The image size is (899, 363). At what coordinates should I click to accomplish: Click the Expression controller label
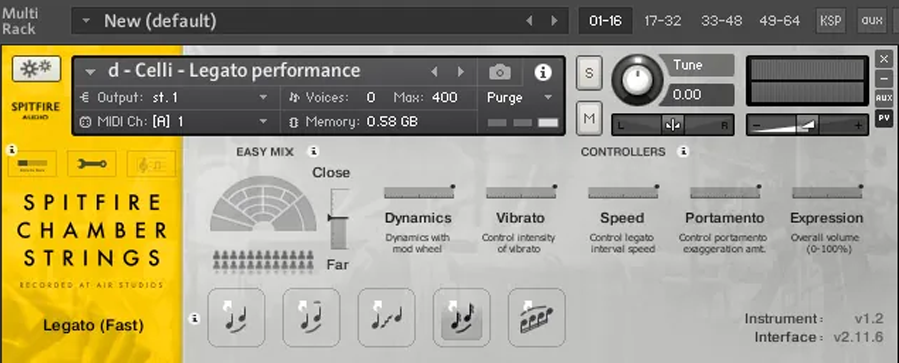(x=826, y=218)
